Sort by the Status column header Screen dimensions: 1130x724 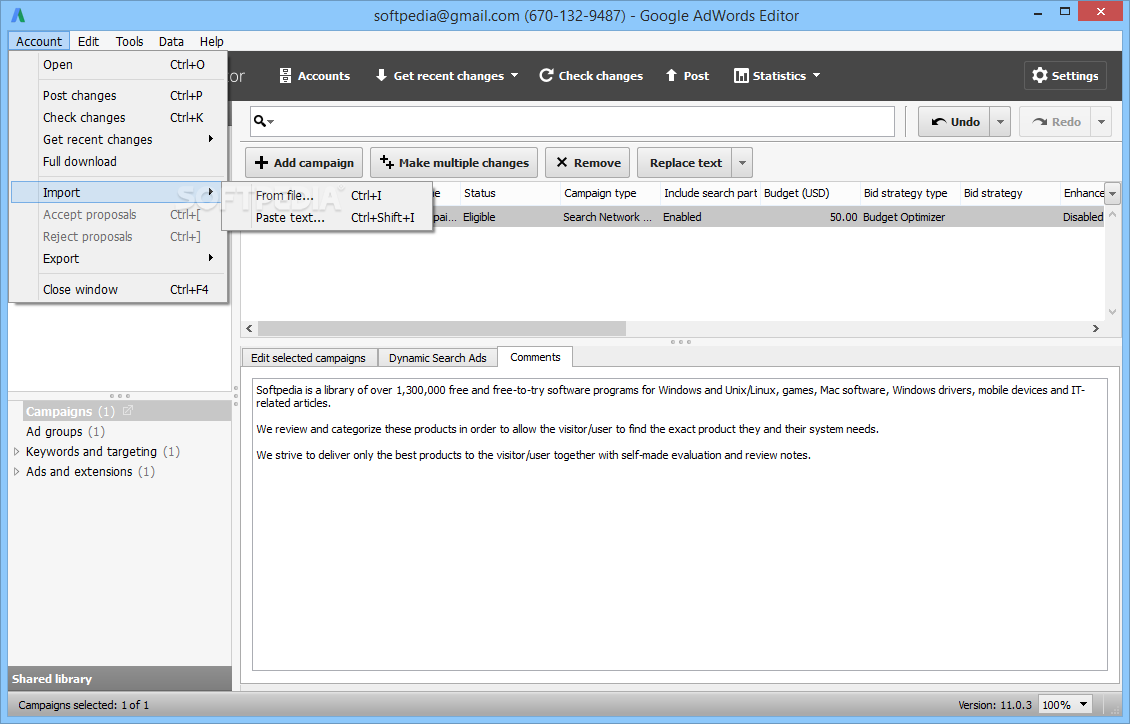coord(510,193)
